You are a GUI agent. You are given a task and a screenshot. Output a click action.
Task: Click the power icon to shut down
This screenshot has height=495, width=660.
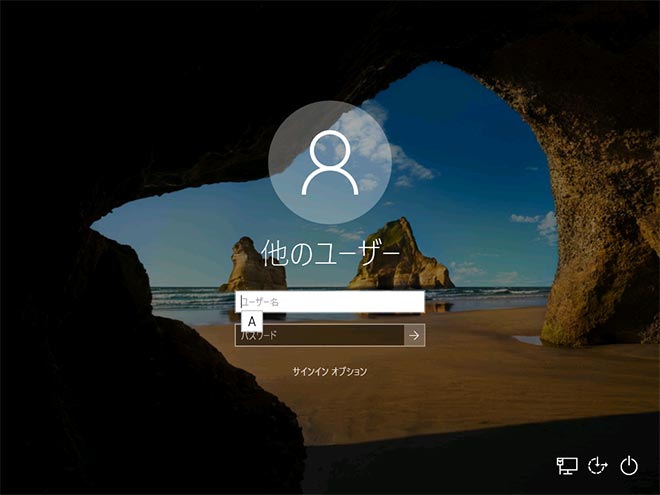(x=629, y=465)
